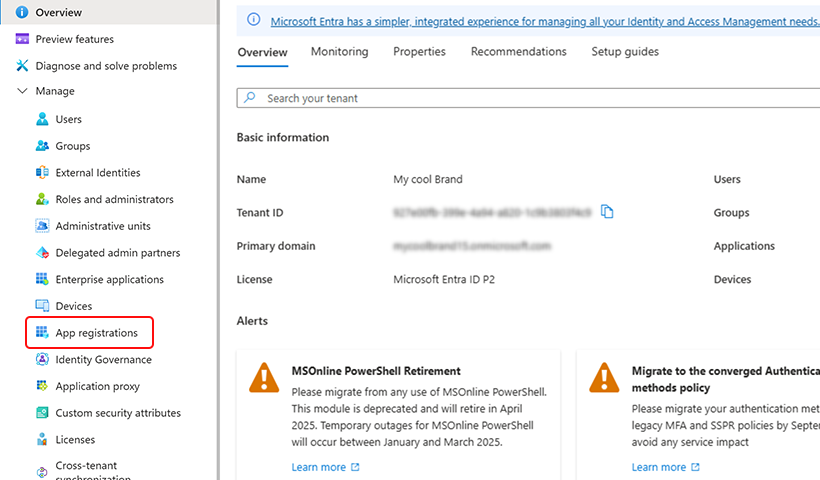Open Administrative units
Viewport: 820px width, 480px height.
(103, 226)
